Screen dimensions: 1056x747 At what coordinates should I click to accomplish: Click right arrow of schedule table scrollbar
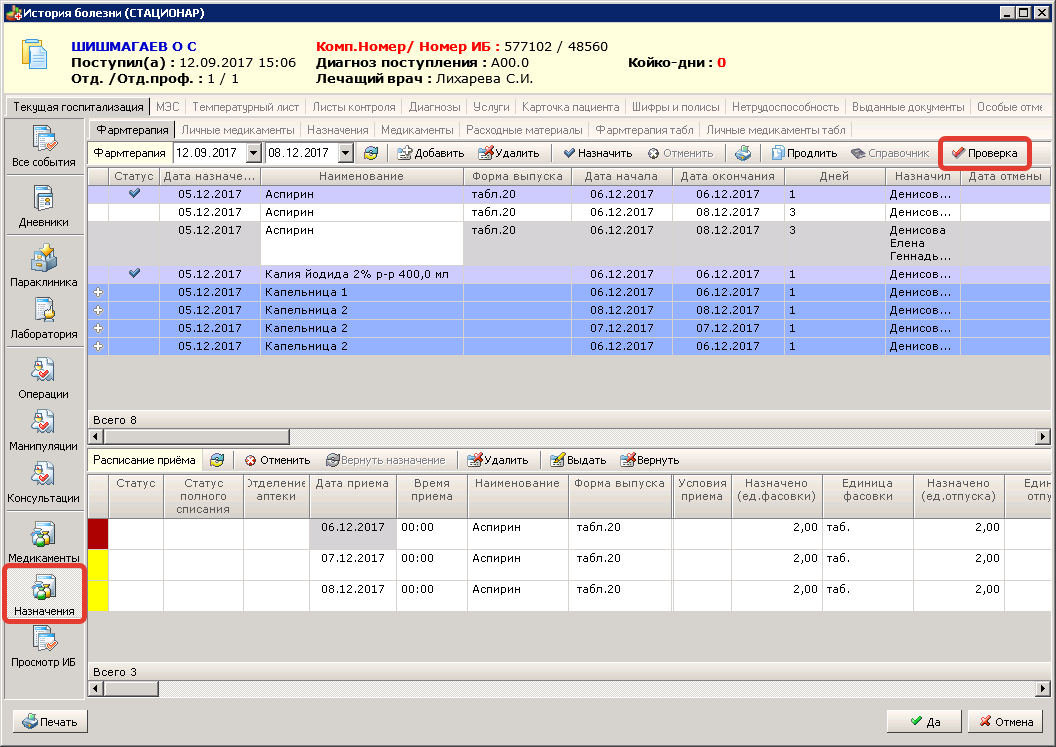click(x=1043, y=688)
